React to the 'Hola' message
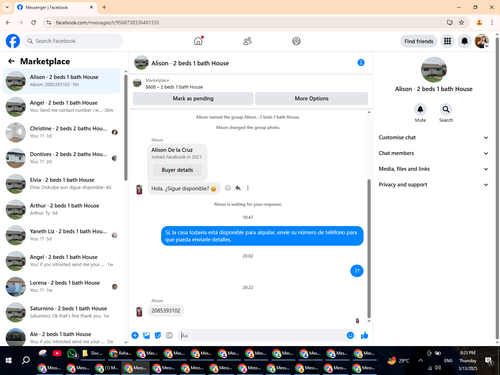Image resolution: width=500 pixels, height=375 pixels. [x=228, y=188]
